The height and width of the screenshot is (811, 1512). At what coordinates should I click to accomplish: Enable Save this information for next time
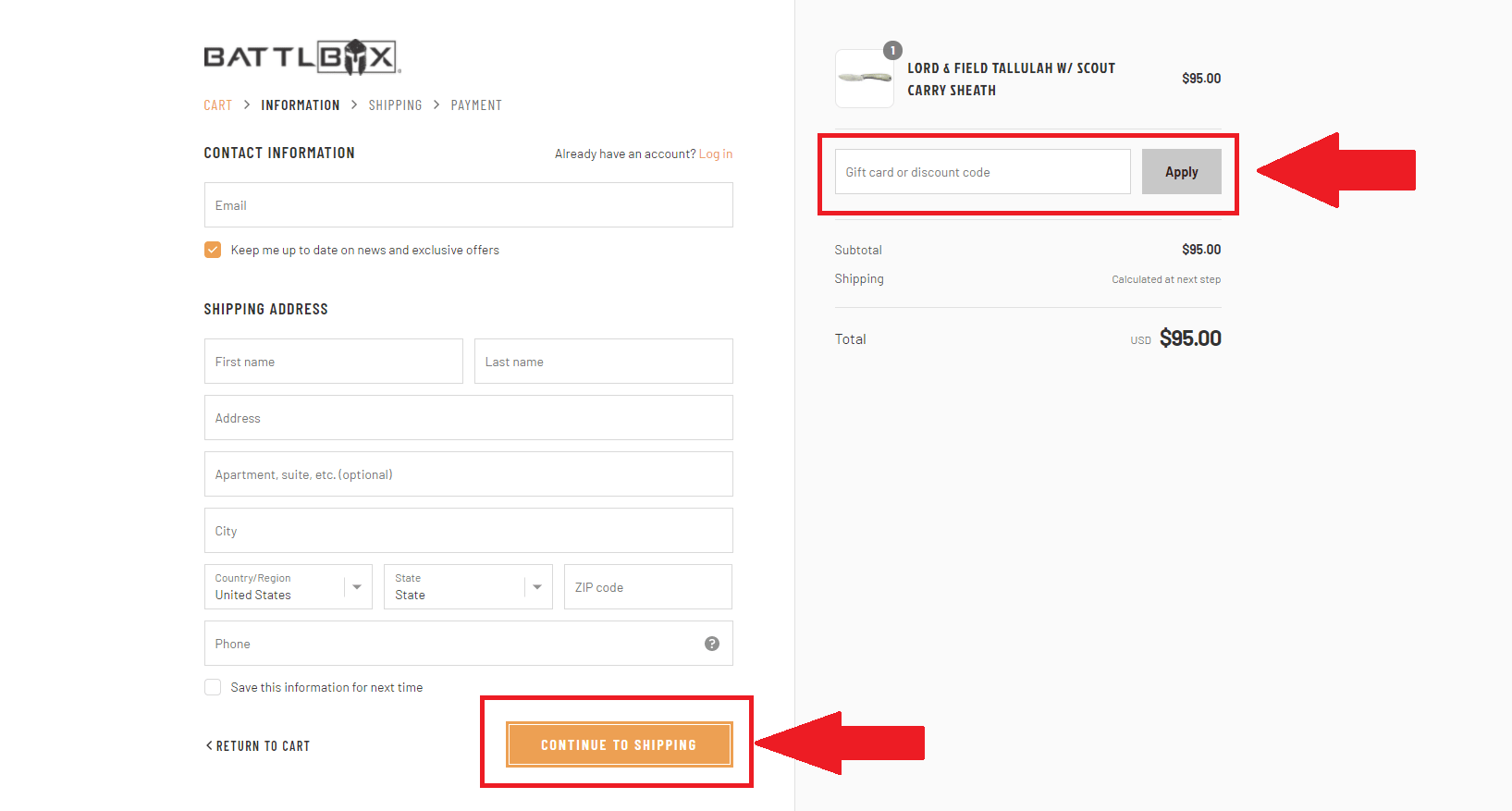tap(213, 687)
